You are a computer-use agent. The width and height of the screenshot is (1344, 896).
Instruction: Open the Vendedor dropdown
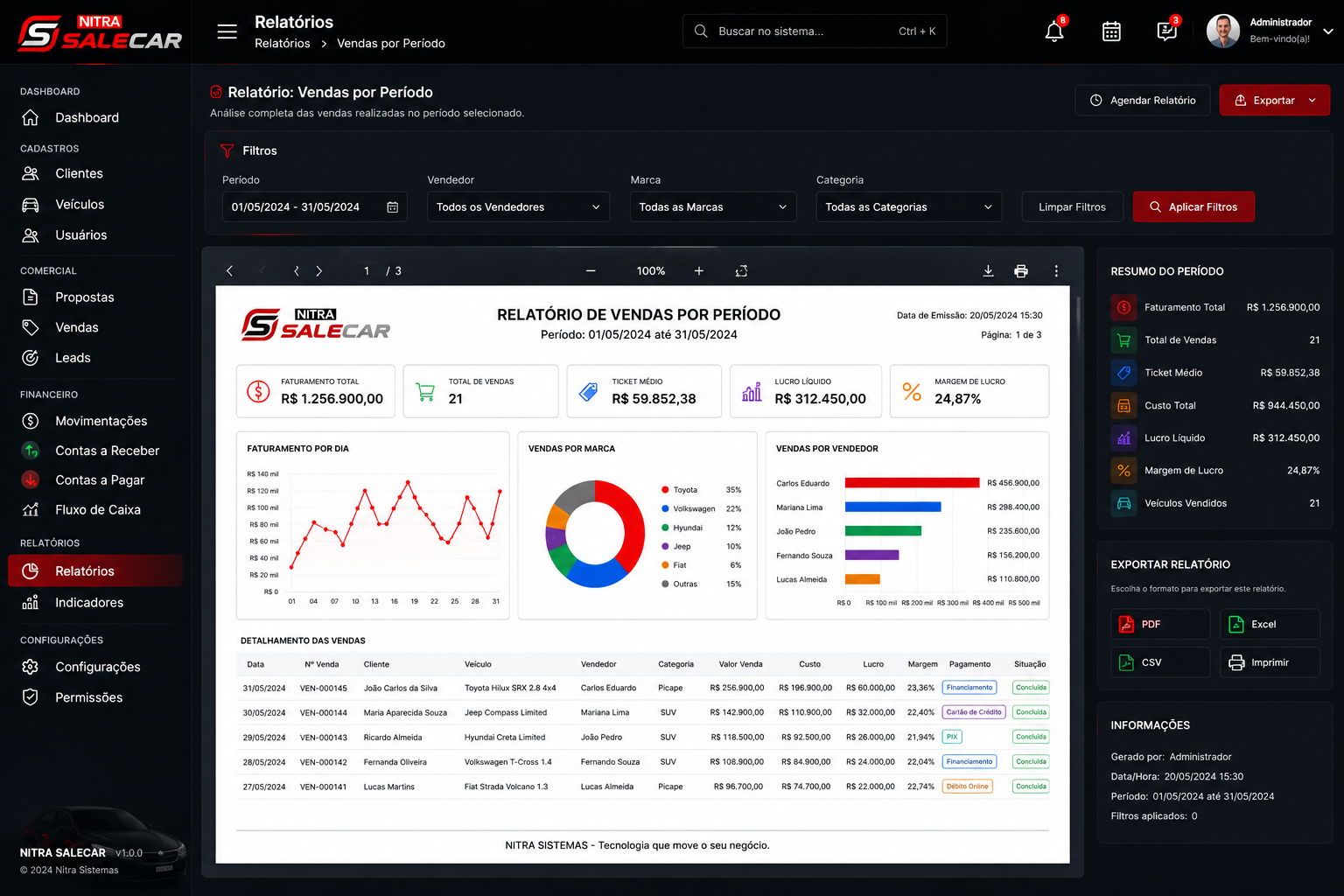[518, 207]
